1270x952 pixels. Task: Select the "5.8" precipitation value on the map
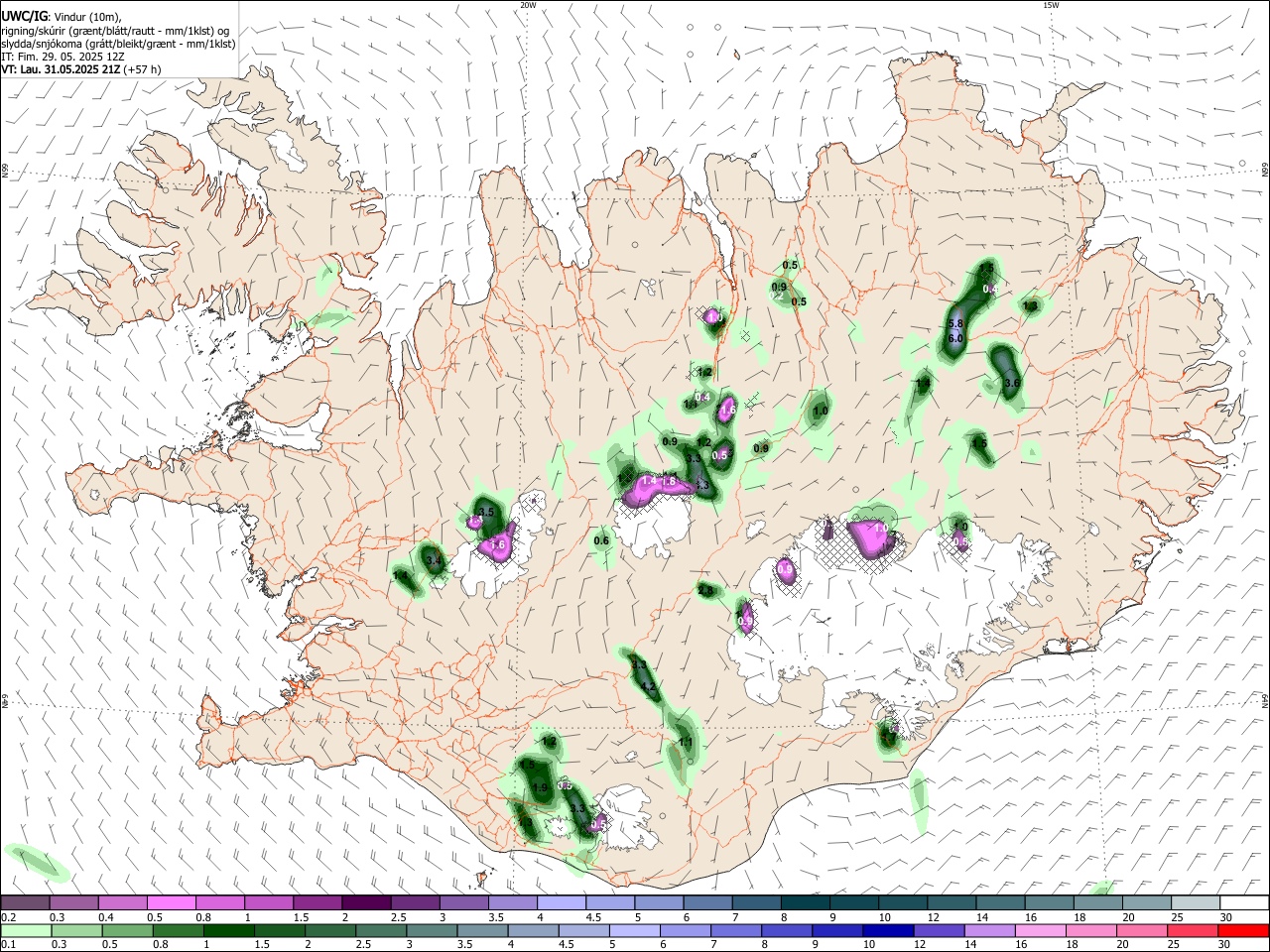pyautogui.click(x=956, y=324)
